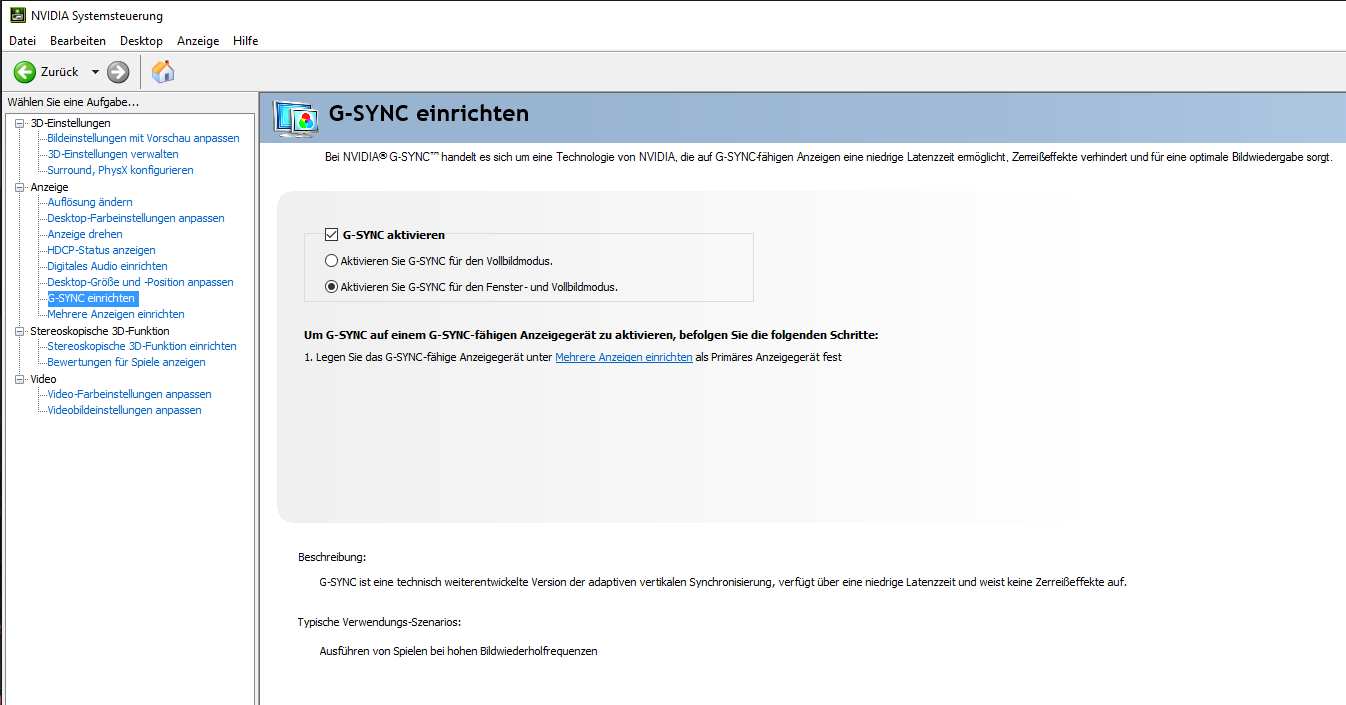Open Digitales Audio einrichten
This screenshot has height=705, width=1346.
pyautogui.click(x=108, y=266)
